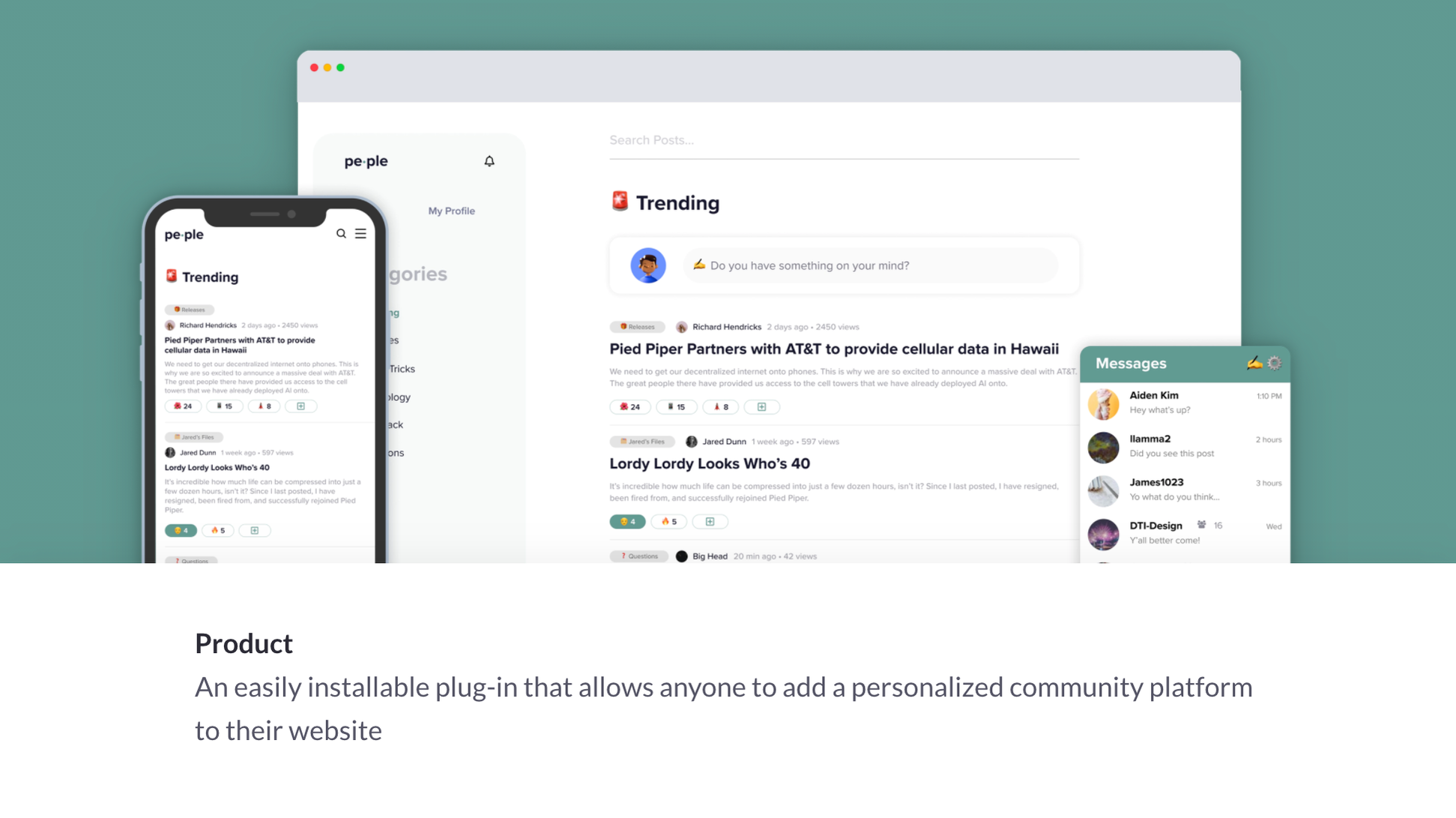Open My Profile in sidebar
1456x818 pixels.
[451, 211]
